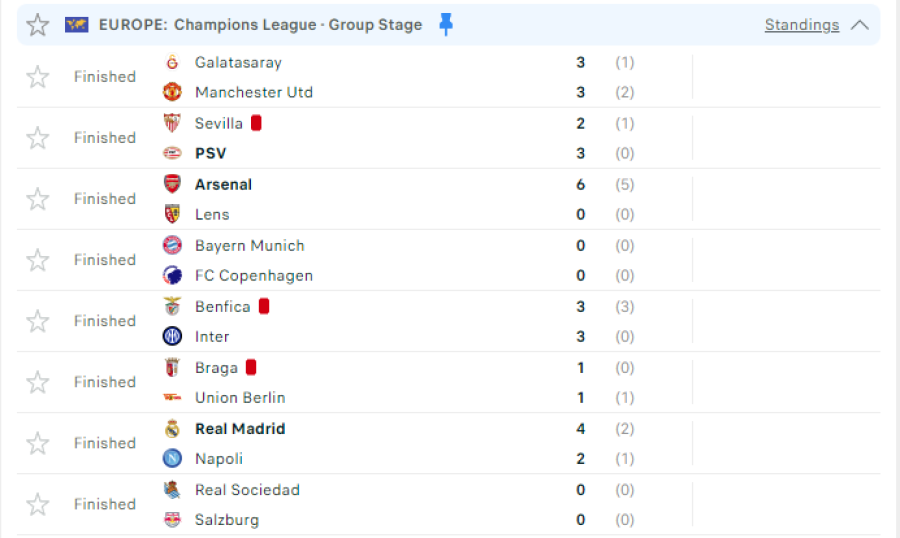This screenshot has height=538, width=900.
Task: Favorite the Champions League competition with header star
Action: coord(38,25)
